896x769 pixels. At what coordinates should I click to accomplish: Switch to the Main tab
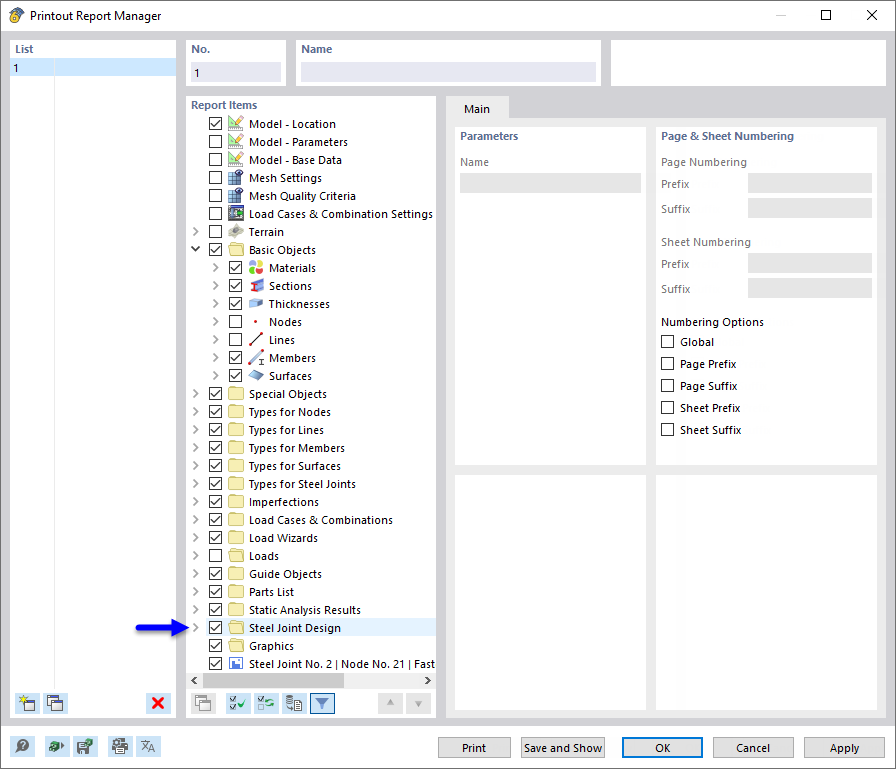[477, 109]
